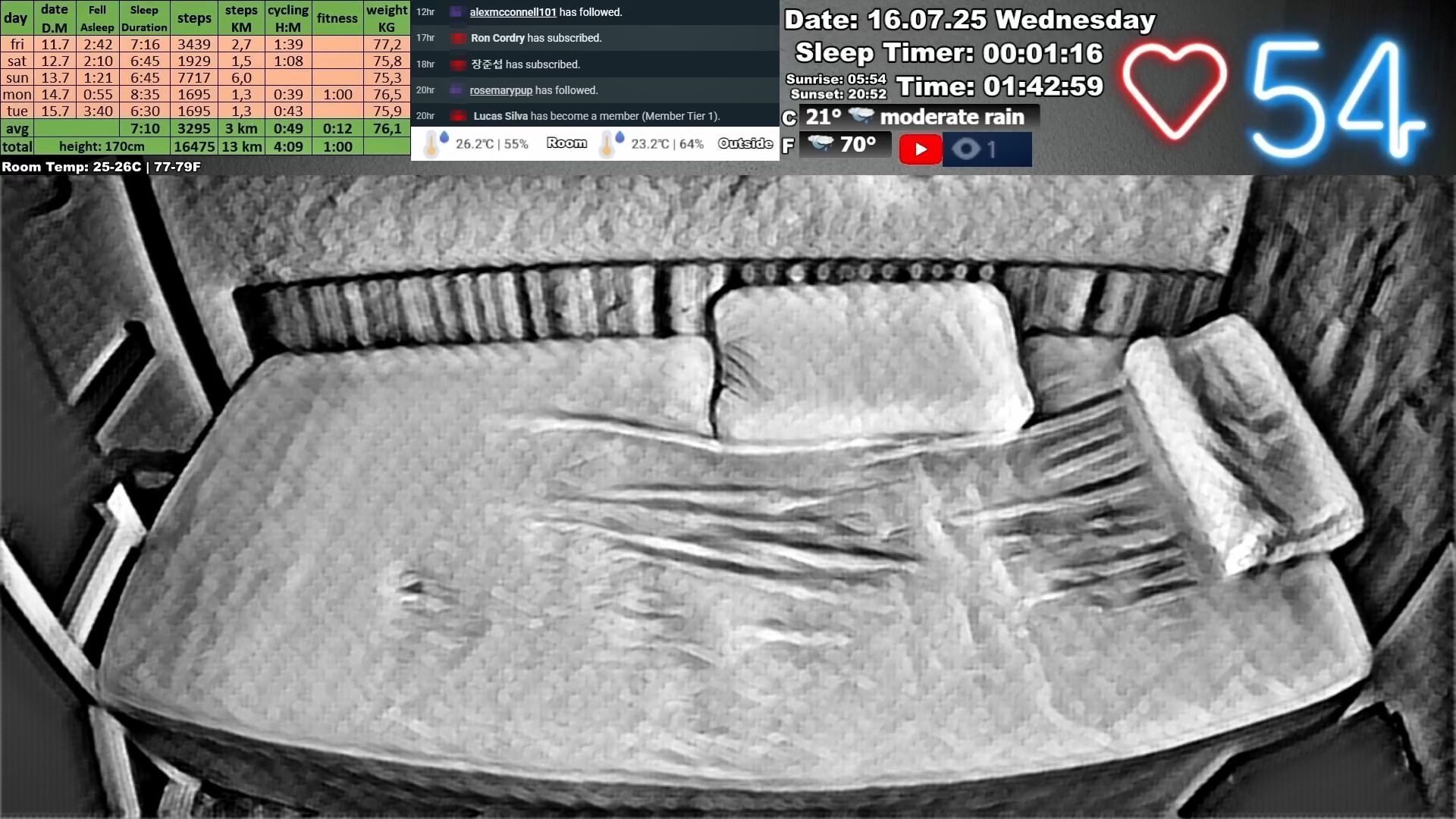Click the weight KG column header
The image size is (1456, 819).
[x=387, y=18]
